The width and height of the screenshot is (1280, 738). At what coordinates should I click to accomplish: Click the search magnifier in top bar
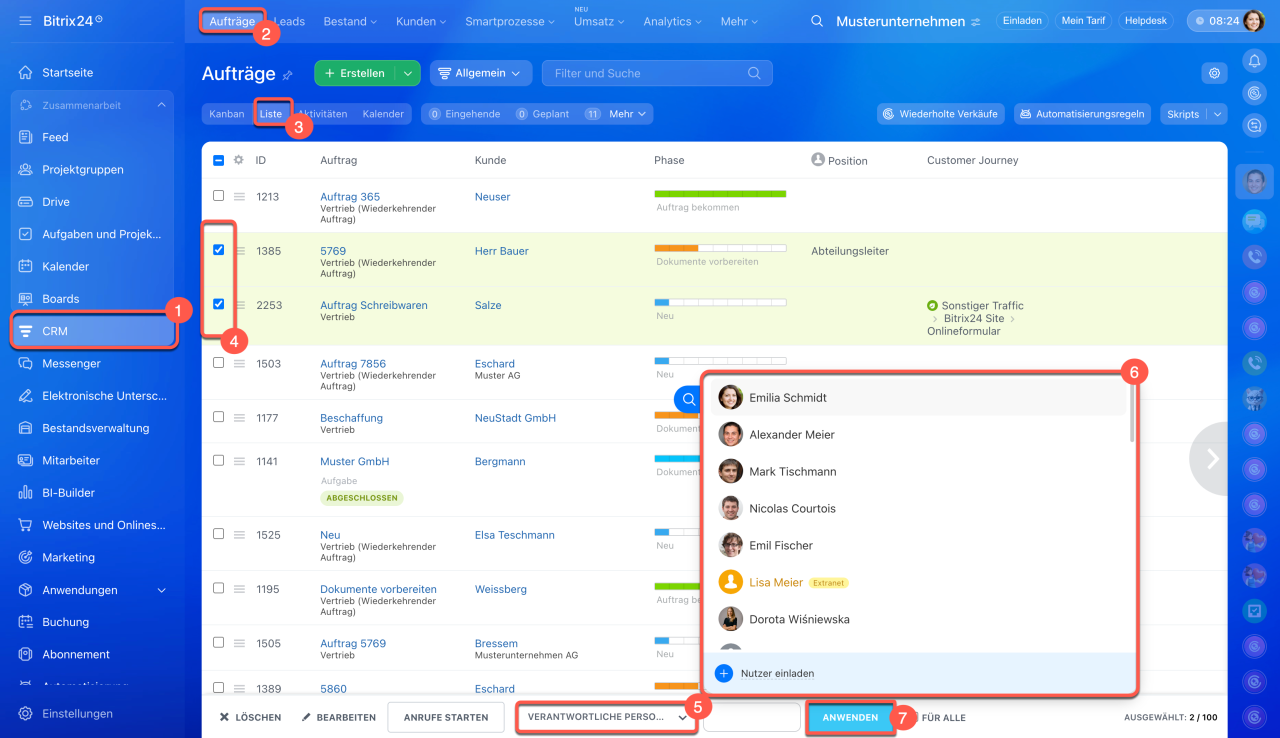coord(817,21)
